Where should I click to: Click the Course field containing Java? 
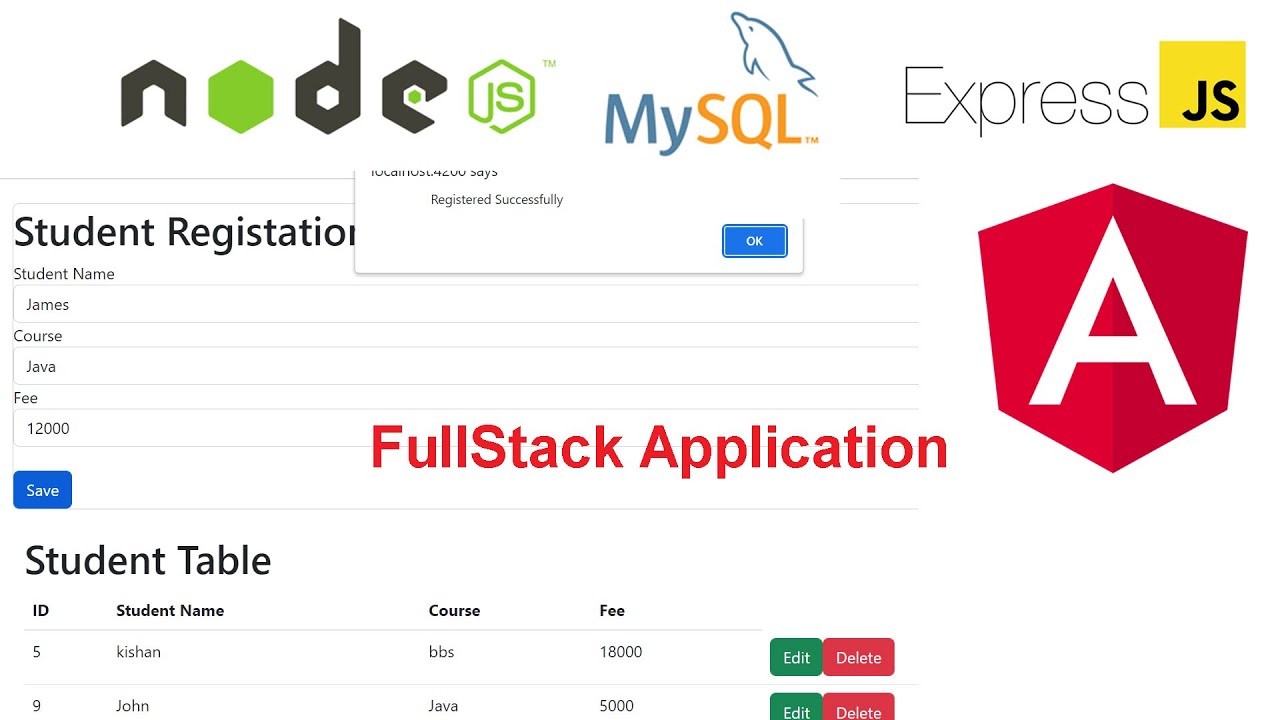coord(465,366)
